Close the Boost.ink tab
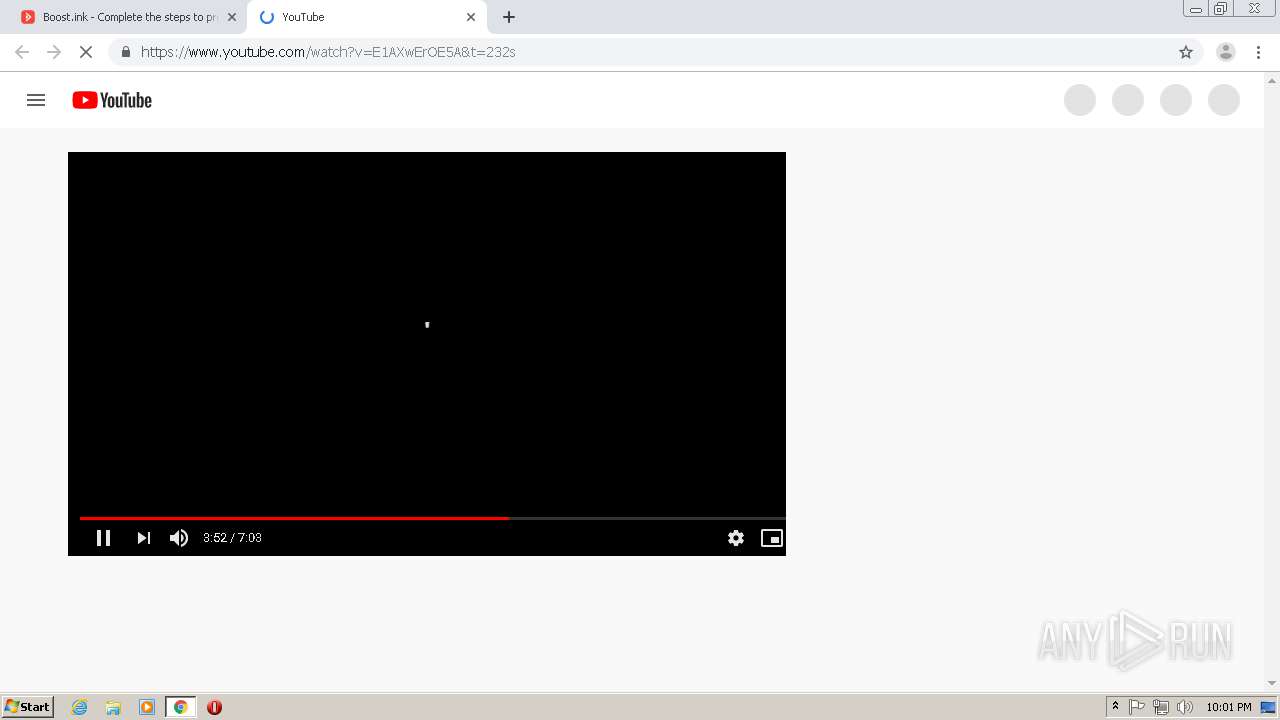Image resolution: width=1280 pixels, height=720 pixels. (x=232, y=17)
